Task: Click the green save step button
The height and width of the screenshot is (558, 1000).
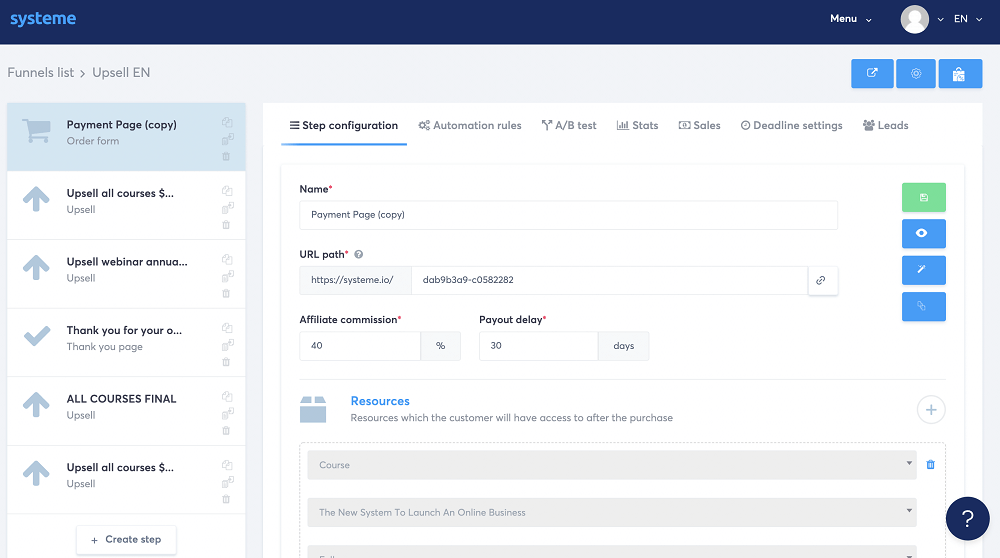Action: (923, 198)
